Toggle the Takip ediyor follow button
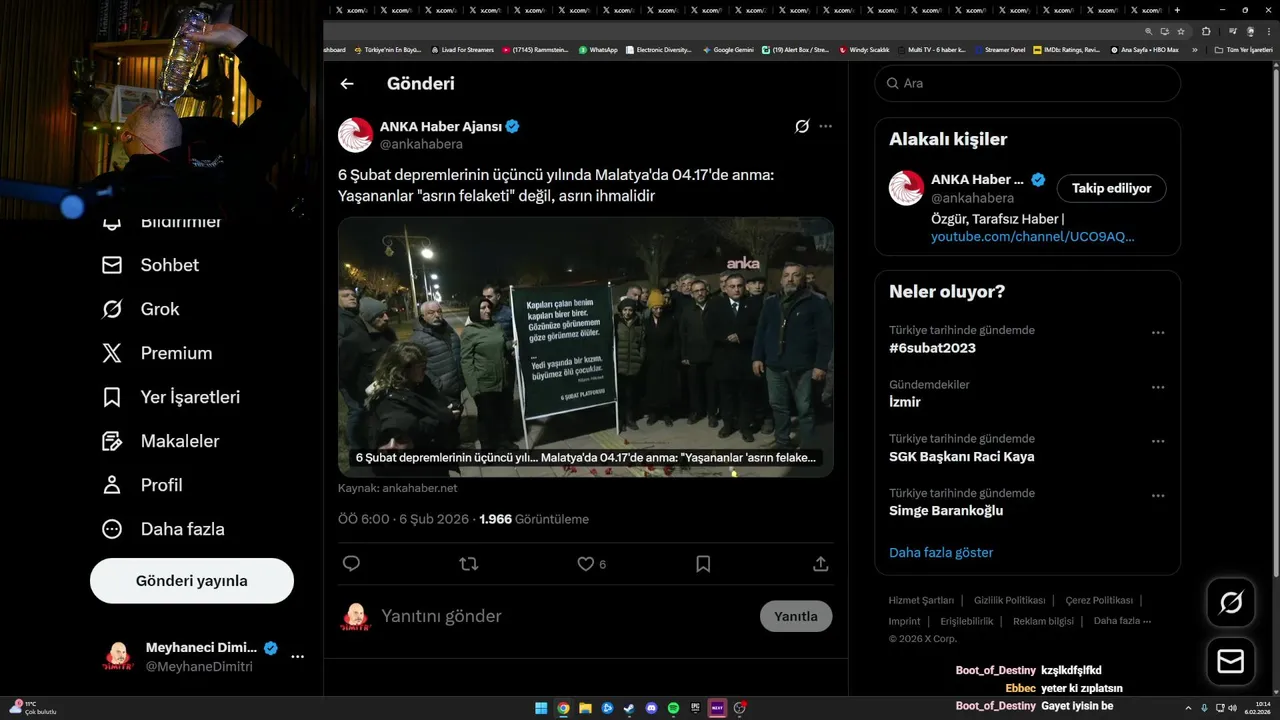 (1112, 188)
